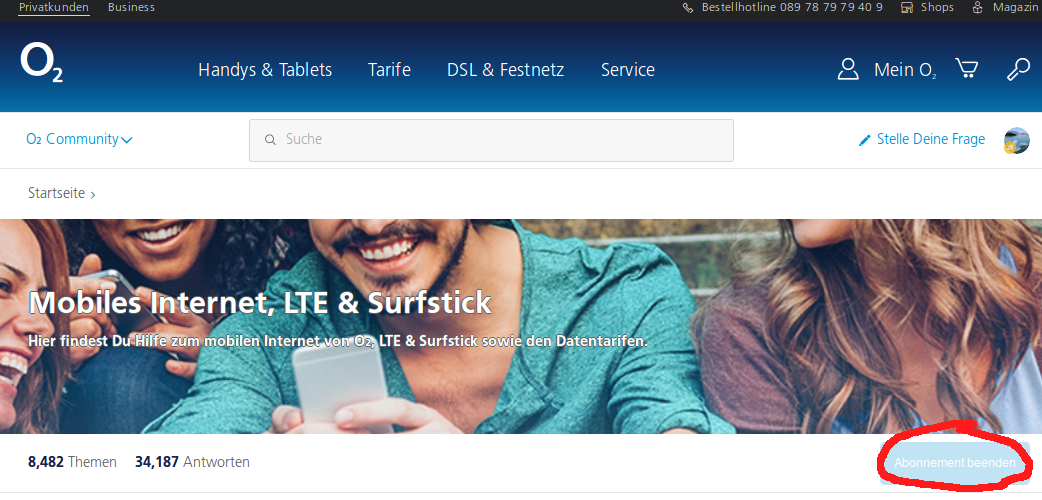The image size is (1042, 500).
Task: Click the 'Hier findest Du Hilfe' description text
Action: [x=338, y=342]
